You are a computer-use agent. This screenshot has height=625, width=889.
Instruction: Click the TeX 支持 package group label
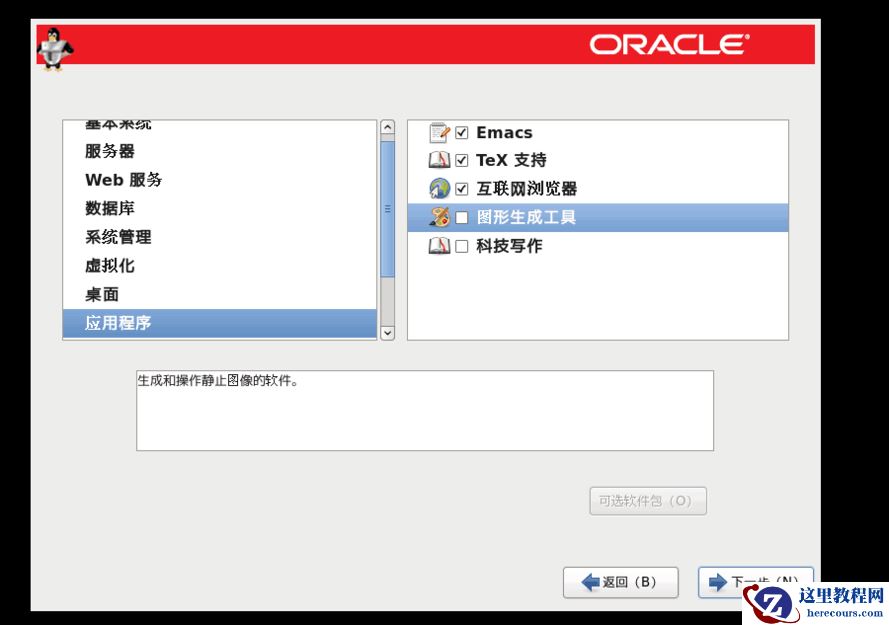pos(511,161)
